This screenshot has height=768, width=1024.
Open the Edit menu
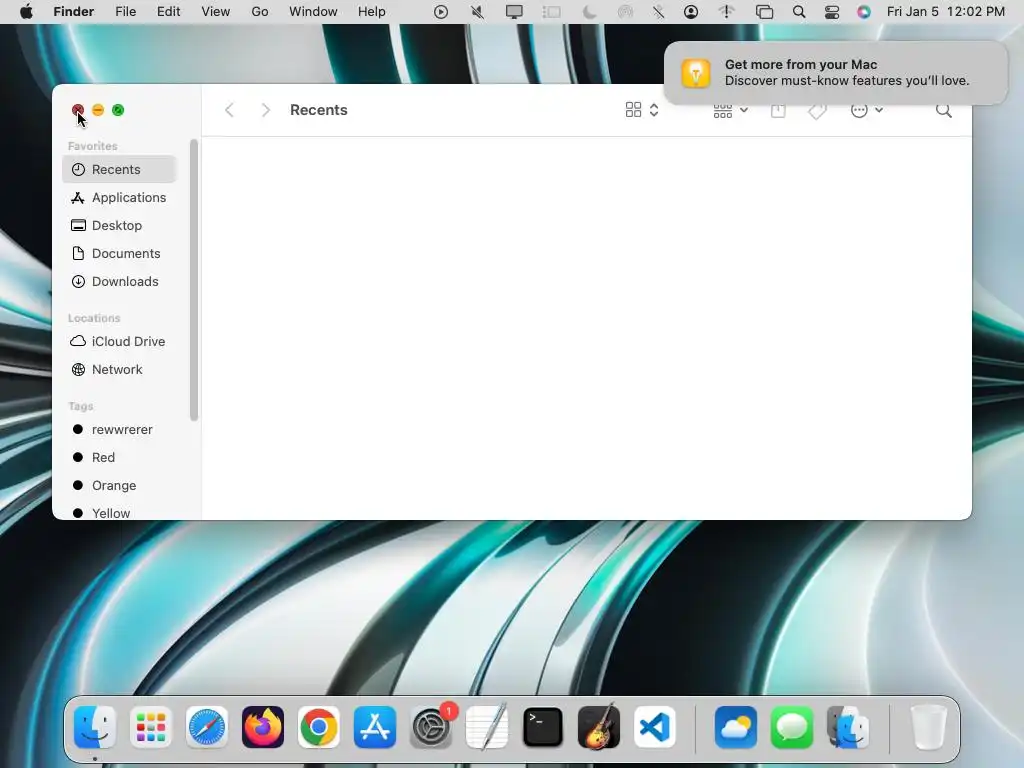point(168,12)
